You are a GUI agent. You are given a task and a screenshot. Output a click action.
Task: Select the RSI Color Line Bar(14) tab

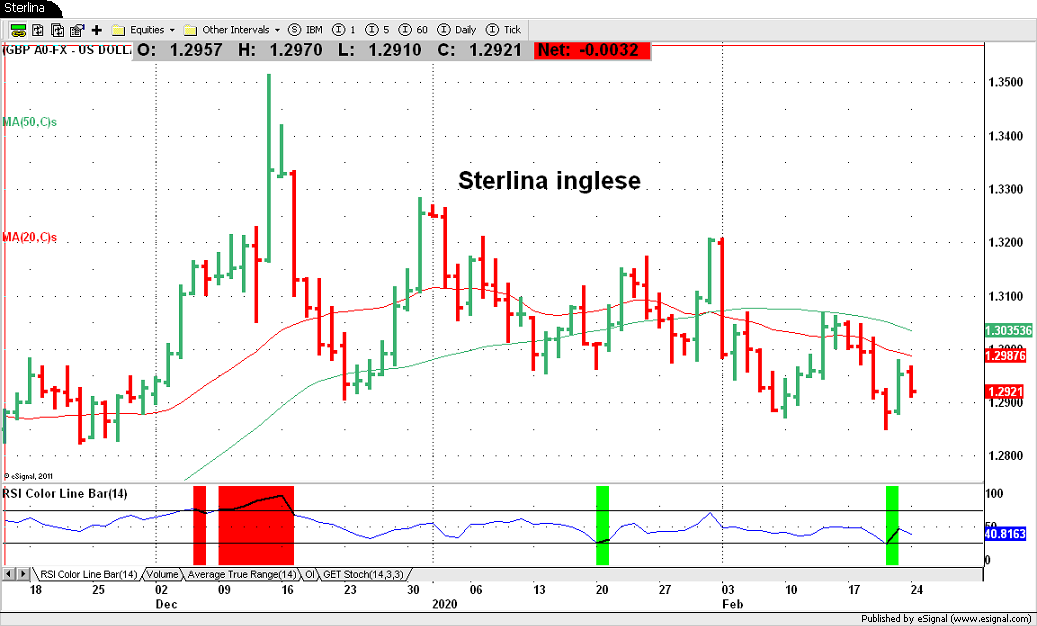pyautogui.click(x=88, y=574)
